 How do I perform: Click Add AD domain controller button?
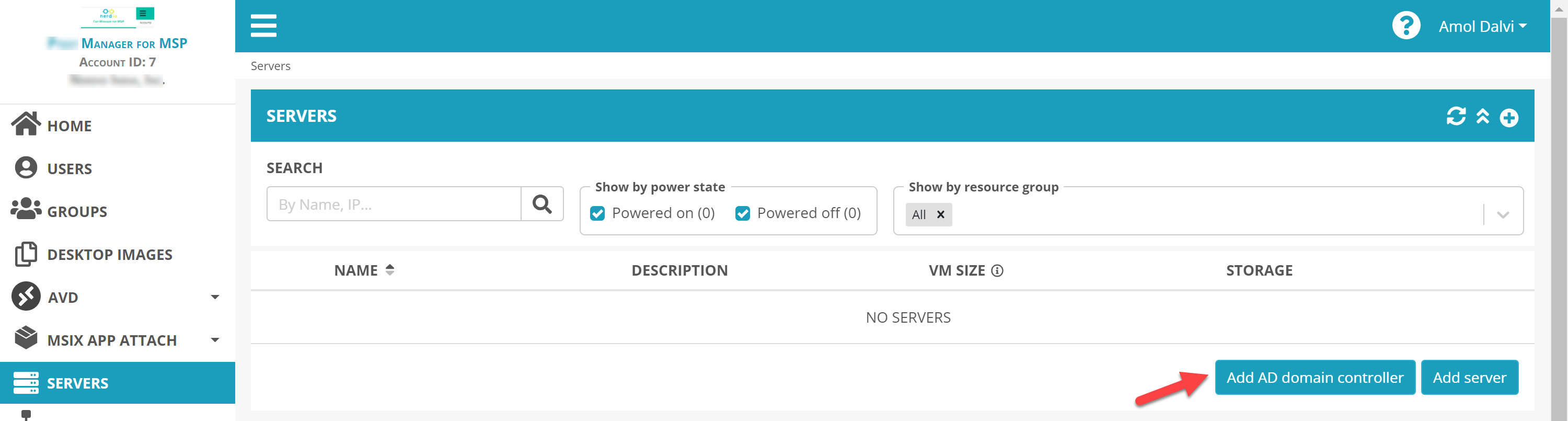(1314, 378)
